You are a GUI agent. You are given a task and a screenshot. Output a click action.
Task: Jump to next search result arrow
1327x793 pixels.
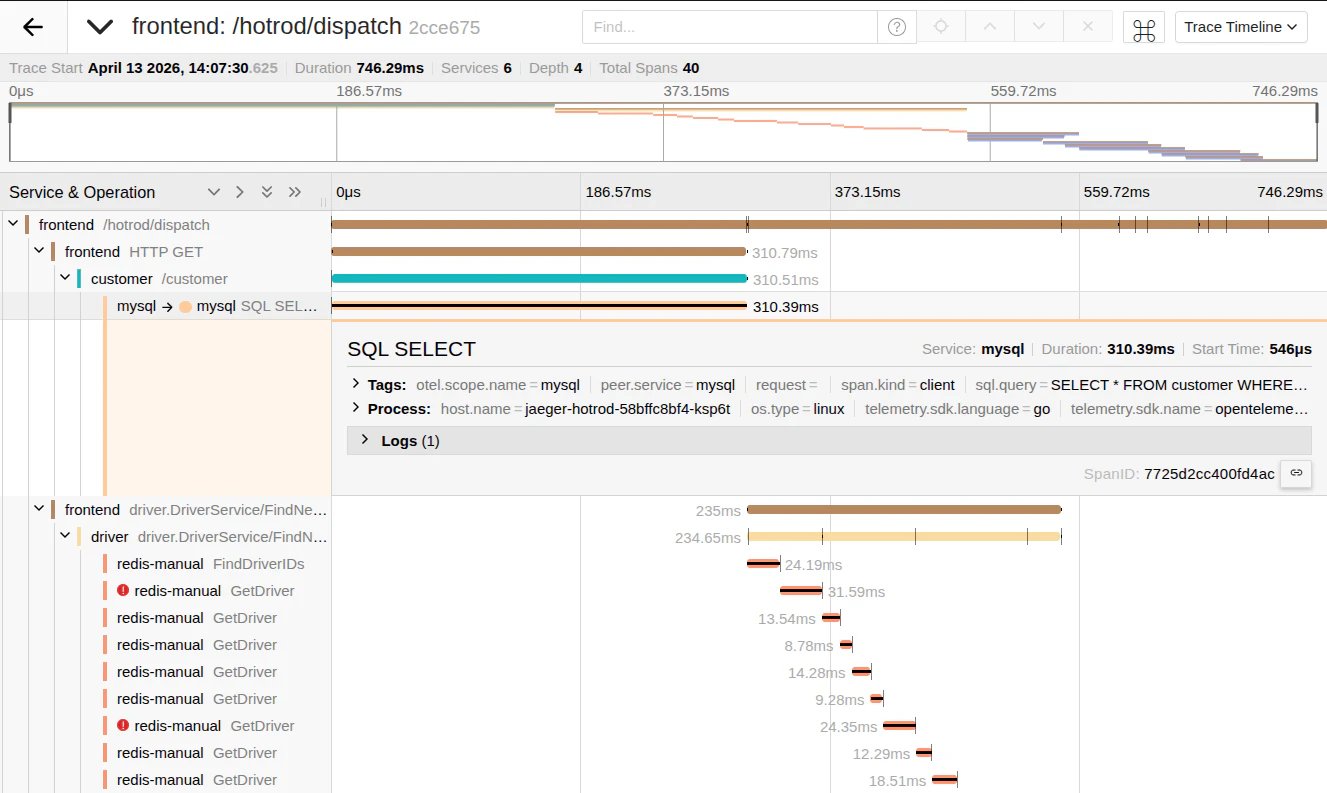(x=1039, y=27)
